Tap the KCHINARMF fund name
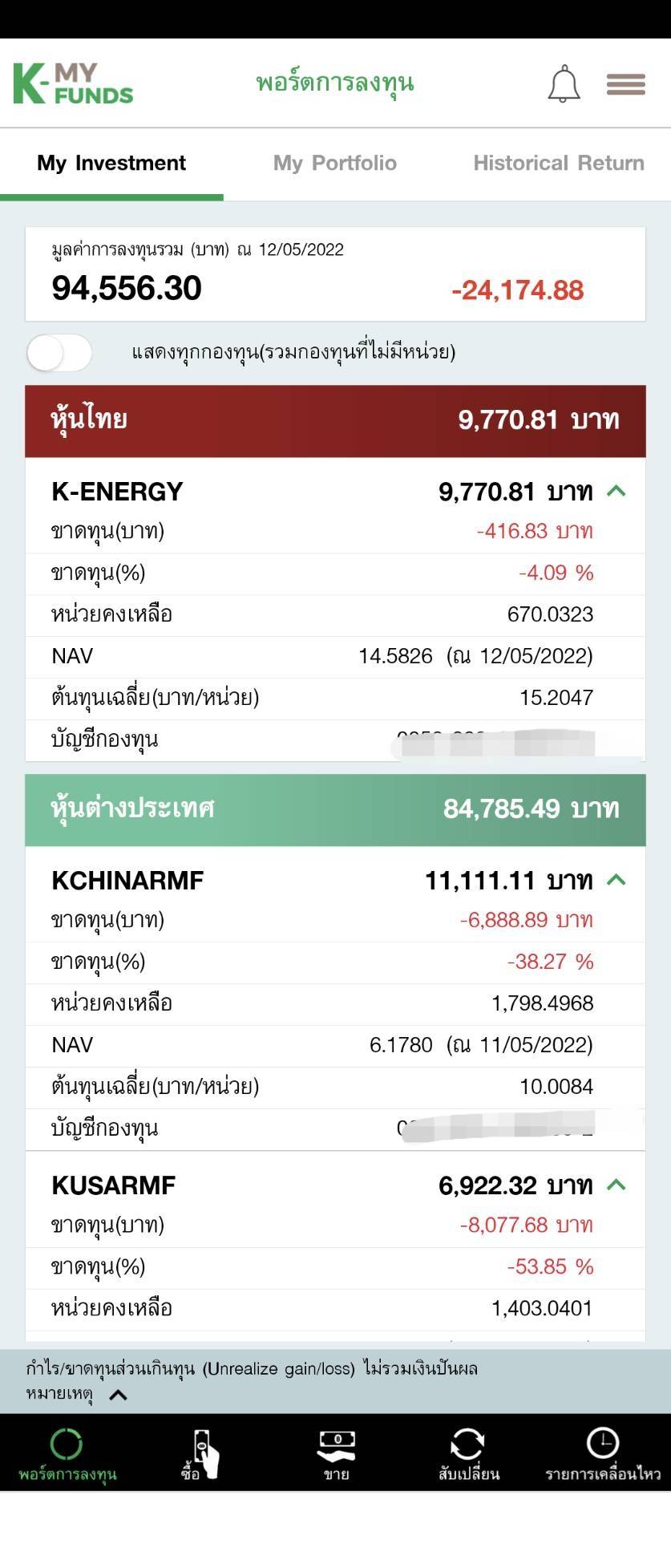This screenshot has width=671, height=1568. pyautogui.click(x=127, y=880)
